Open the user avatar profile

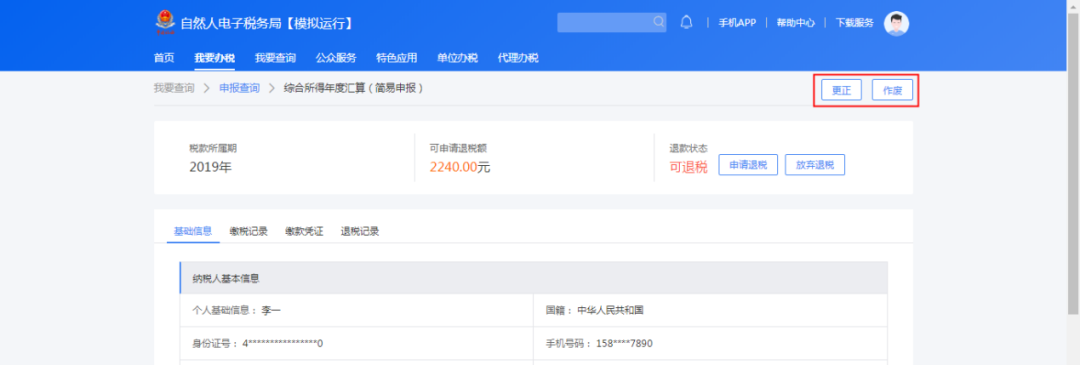point(896,23)
